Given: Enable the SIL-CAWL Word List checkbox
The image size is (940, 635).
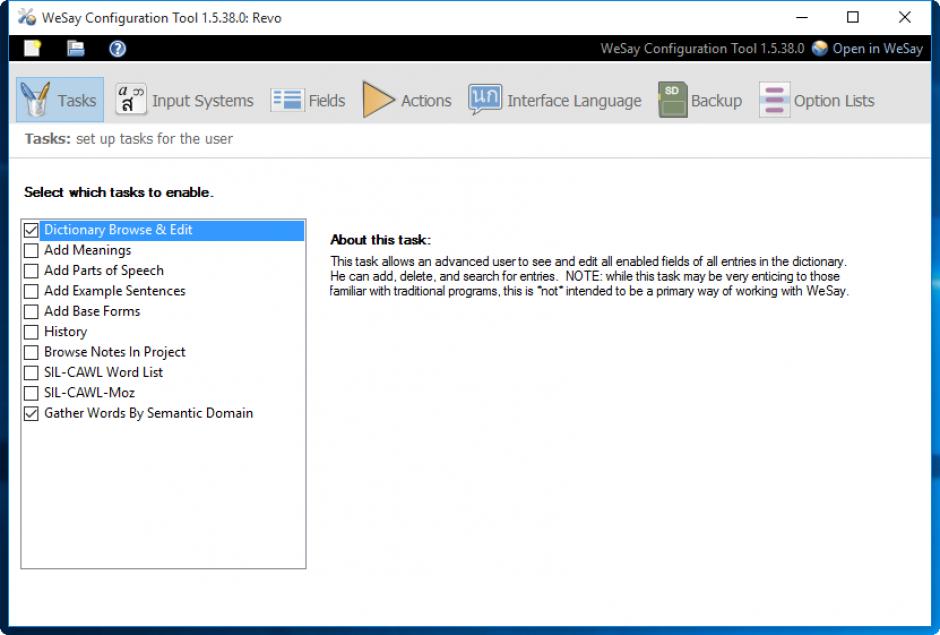Looking at the screenshot, I should pos(31,372).
